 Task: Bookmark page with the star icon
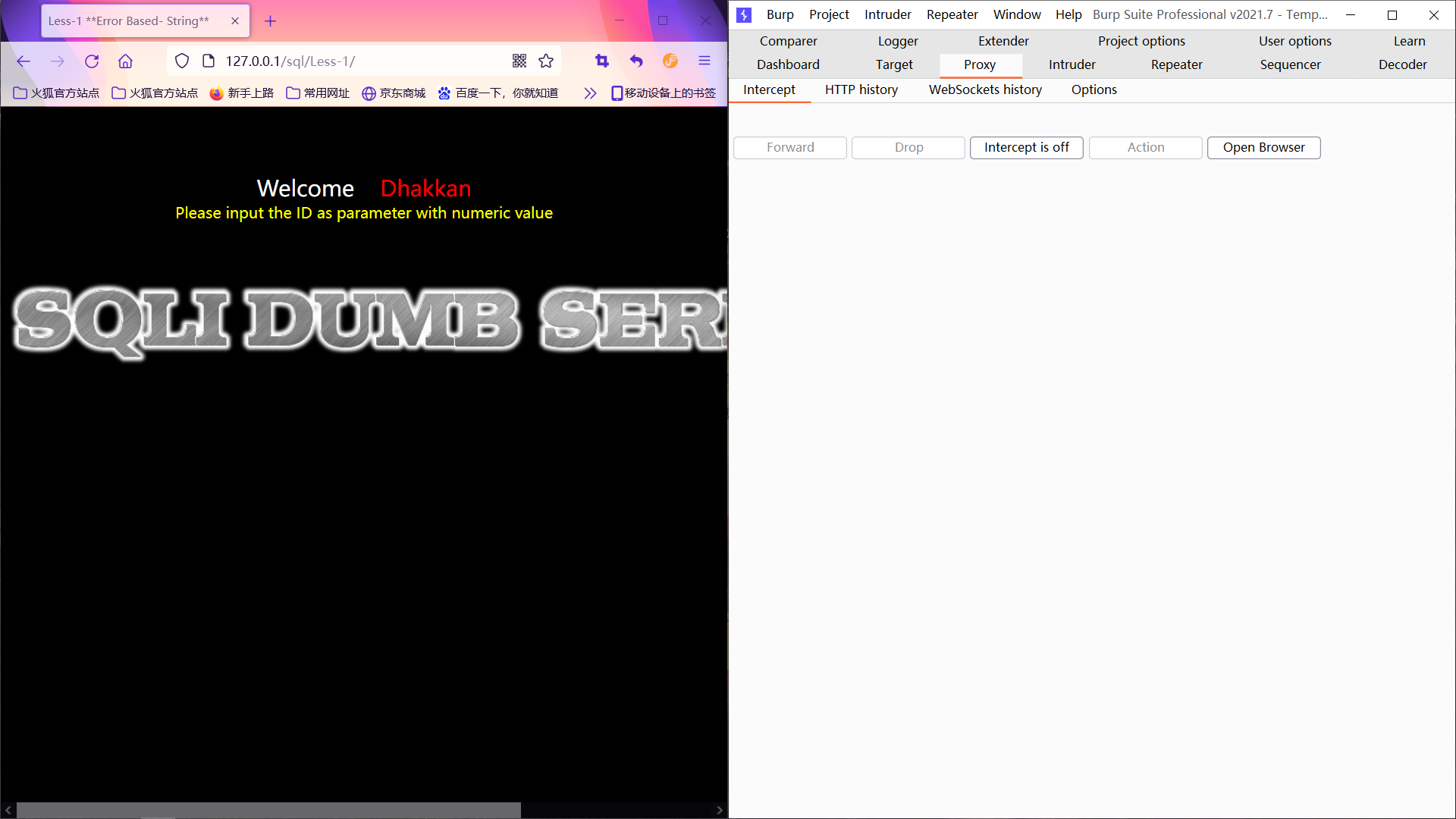546,61
